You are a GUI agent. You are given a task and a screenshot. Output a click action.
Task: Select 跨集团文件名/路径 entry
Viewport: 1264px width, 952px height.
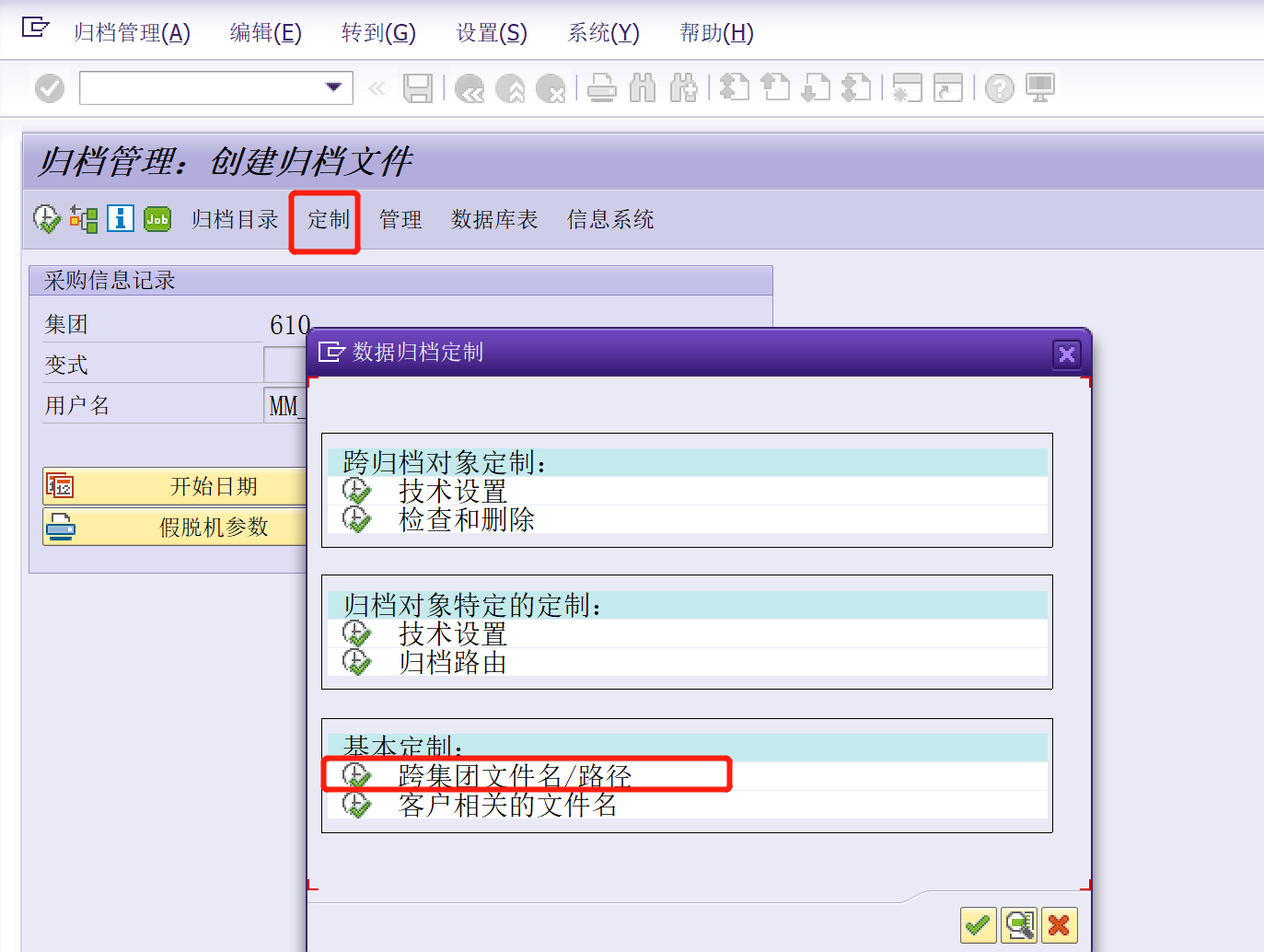(515, 776)
